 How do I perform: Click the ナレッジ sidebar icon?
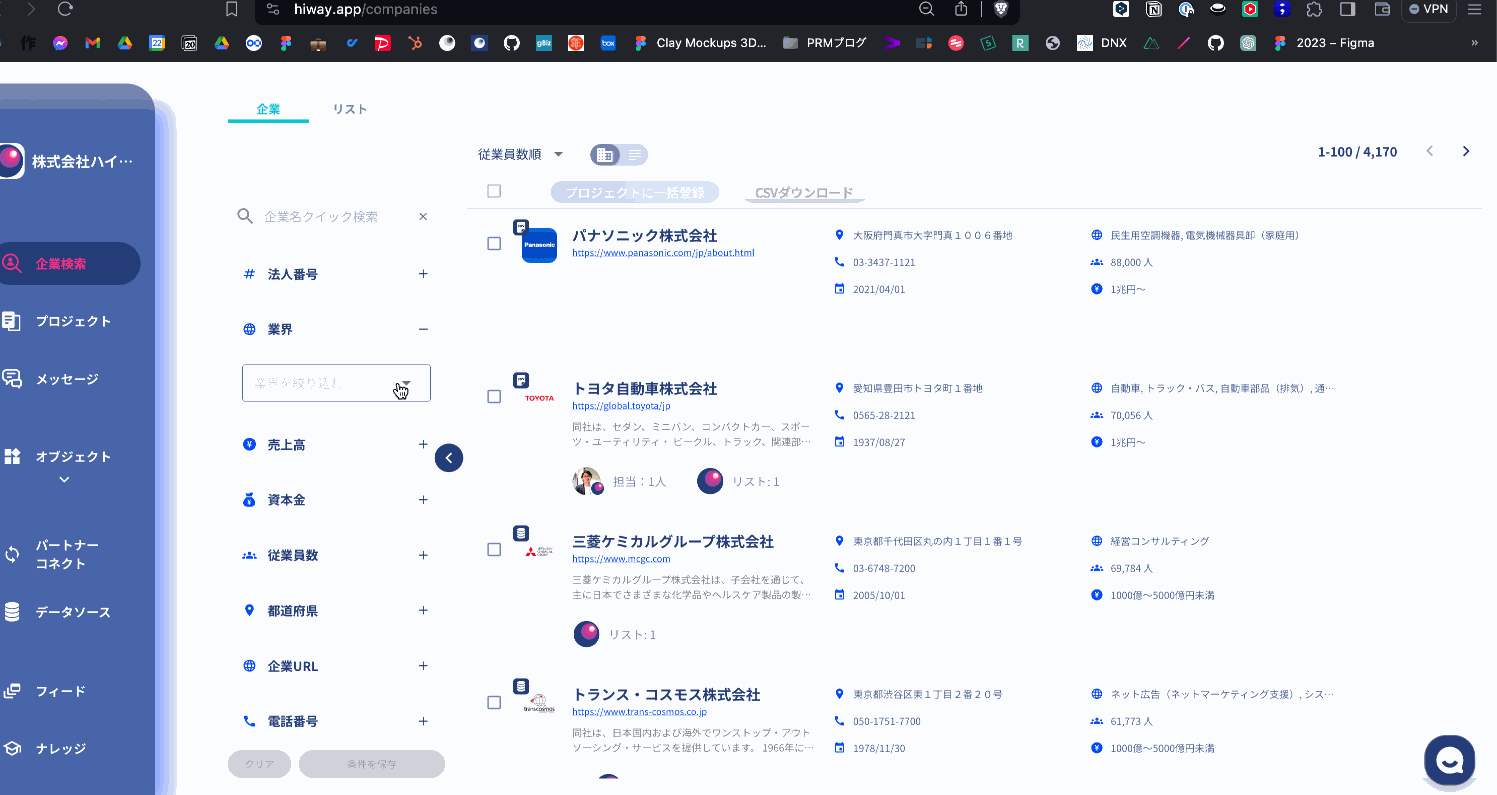pyautogui.click(x=12, y=748)
